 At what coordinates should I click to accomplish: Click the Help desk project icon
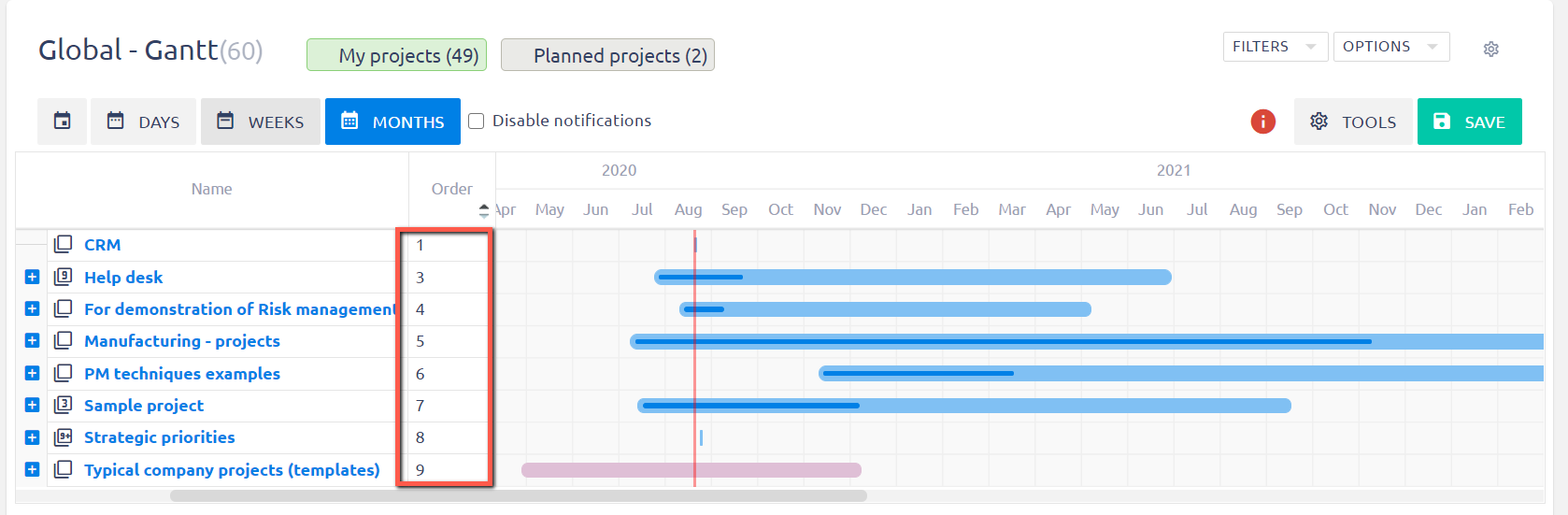[63, 277]
